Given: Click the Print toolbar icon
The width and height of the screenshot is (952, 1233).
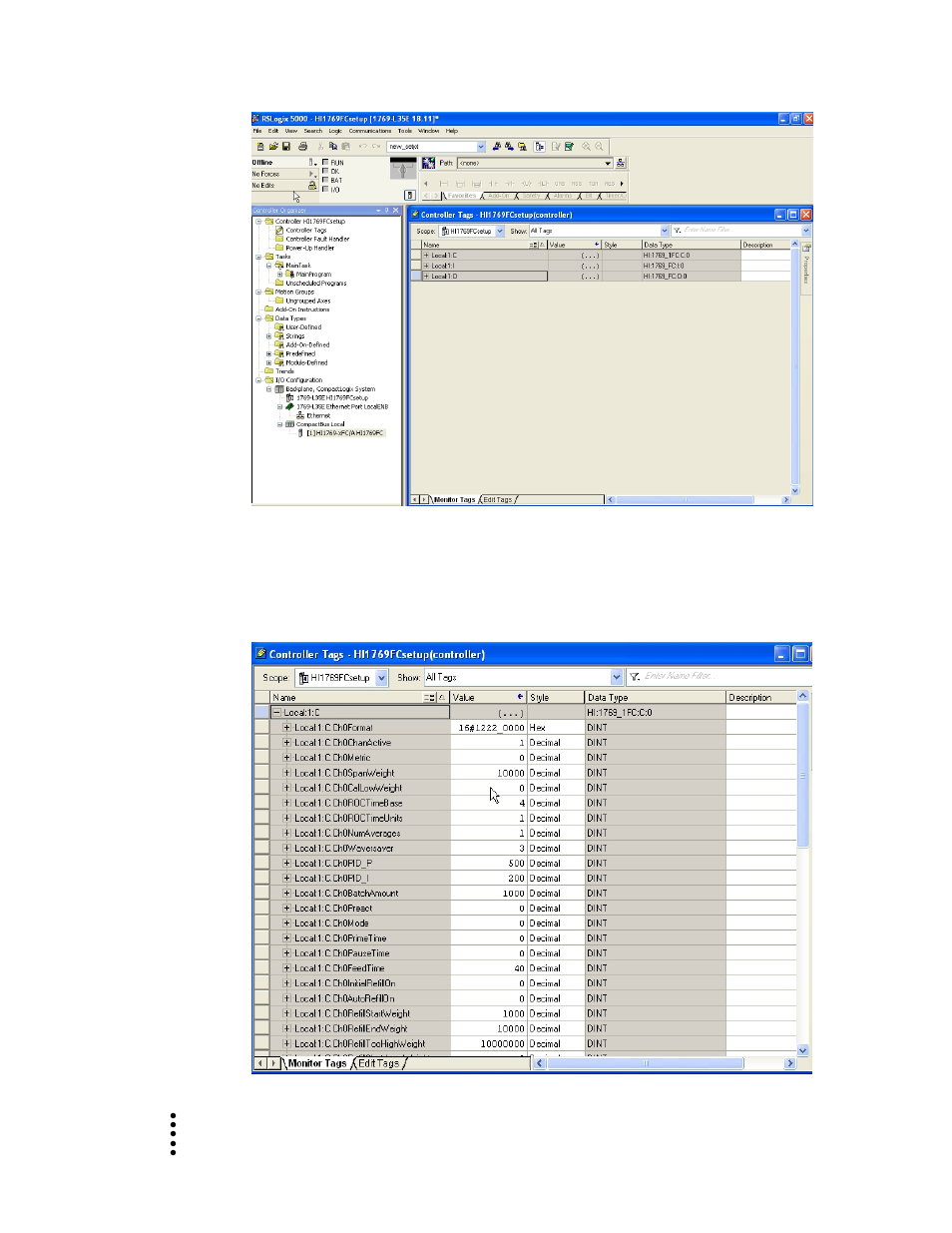Looking at the screenshot, I should [302, 147].
